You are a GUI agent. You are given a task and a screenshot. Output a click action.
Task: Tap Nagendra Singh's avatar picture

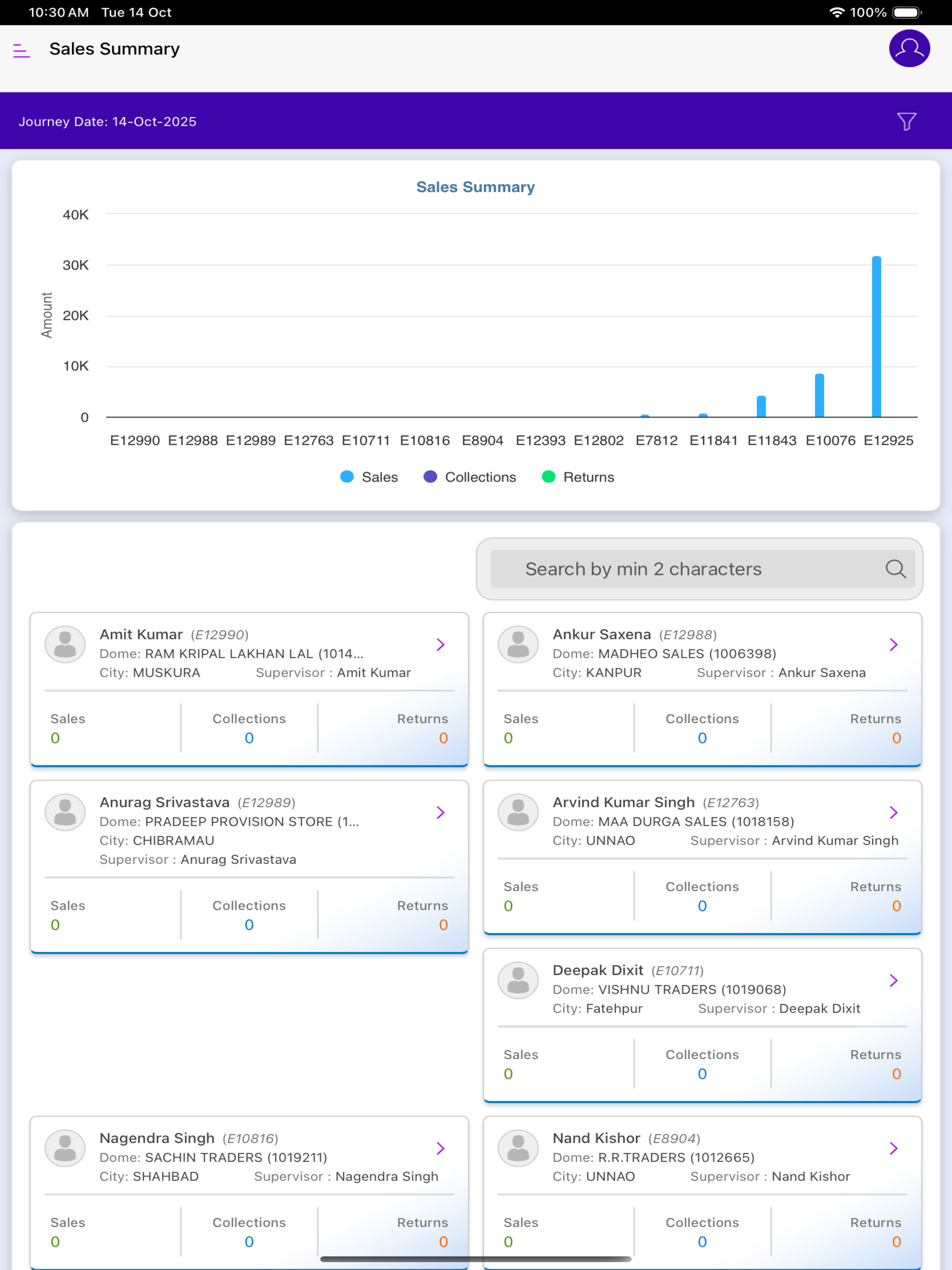point(65,1148)
